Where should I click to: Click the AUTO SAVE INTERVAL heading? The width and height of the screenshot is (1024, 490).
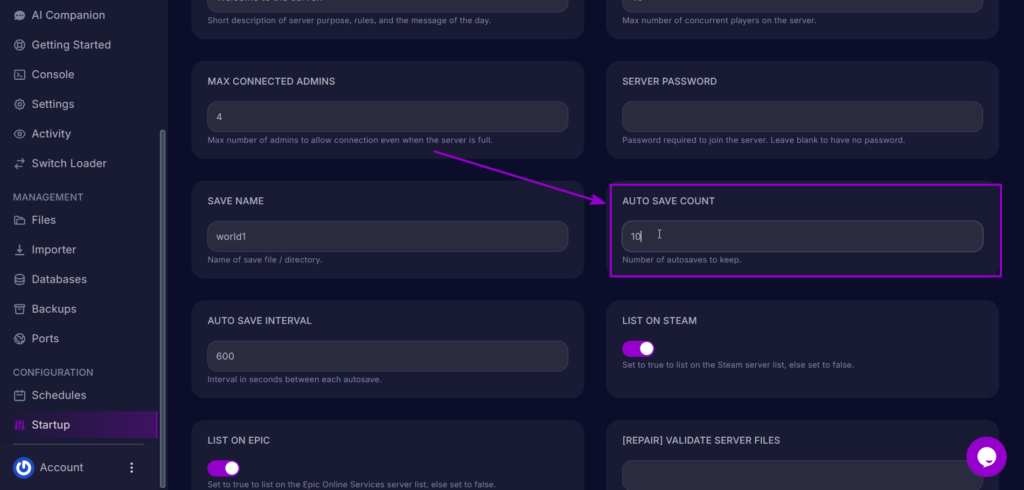coord(259,321)
